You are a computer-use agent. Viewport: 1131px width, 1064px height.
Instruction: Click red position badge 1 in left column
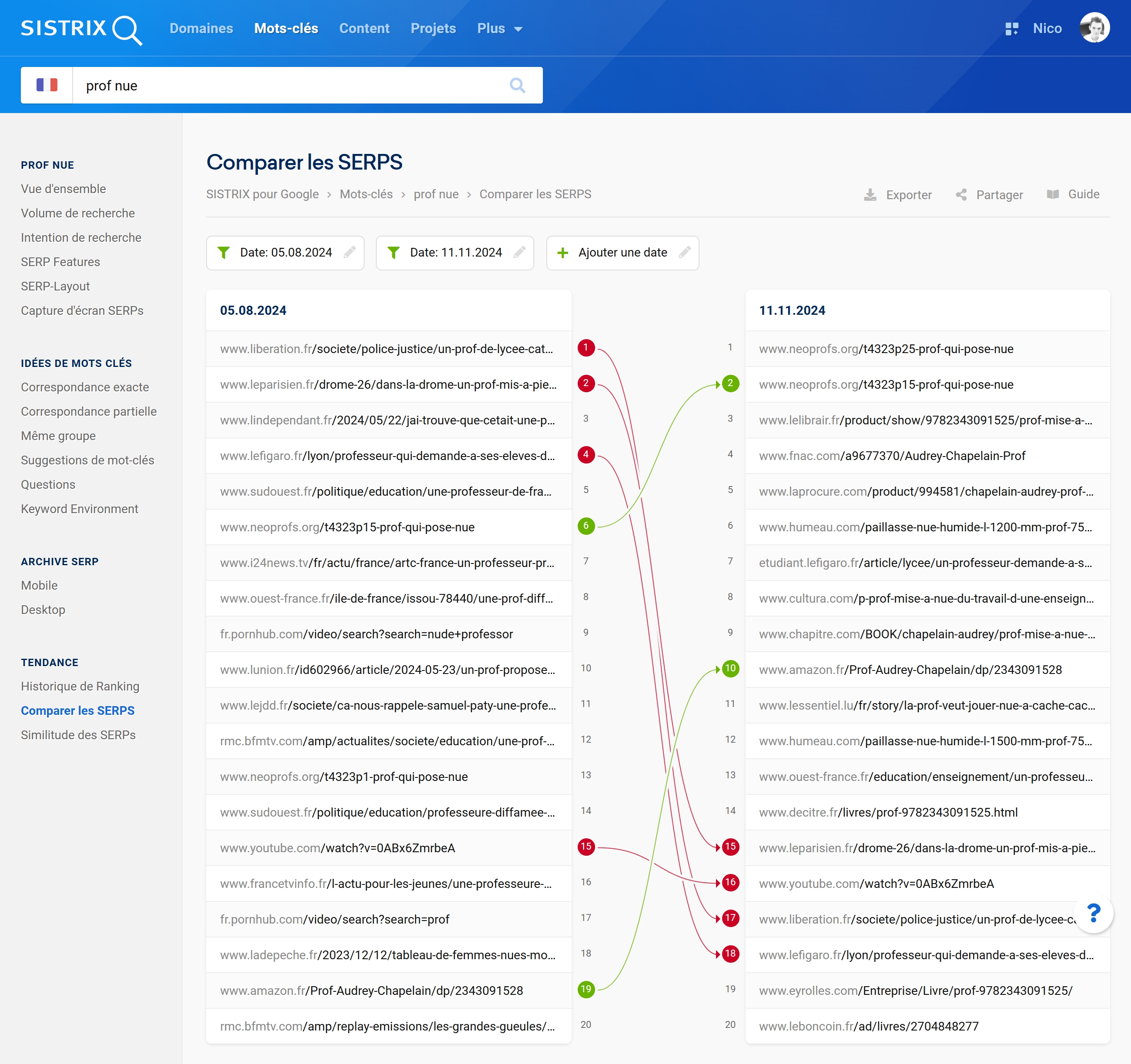pos(586,347)
